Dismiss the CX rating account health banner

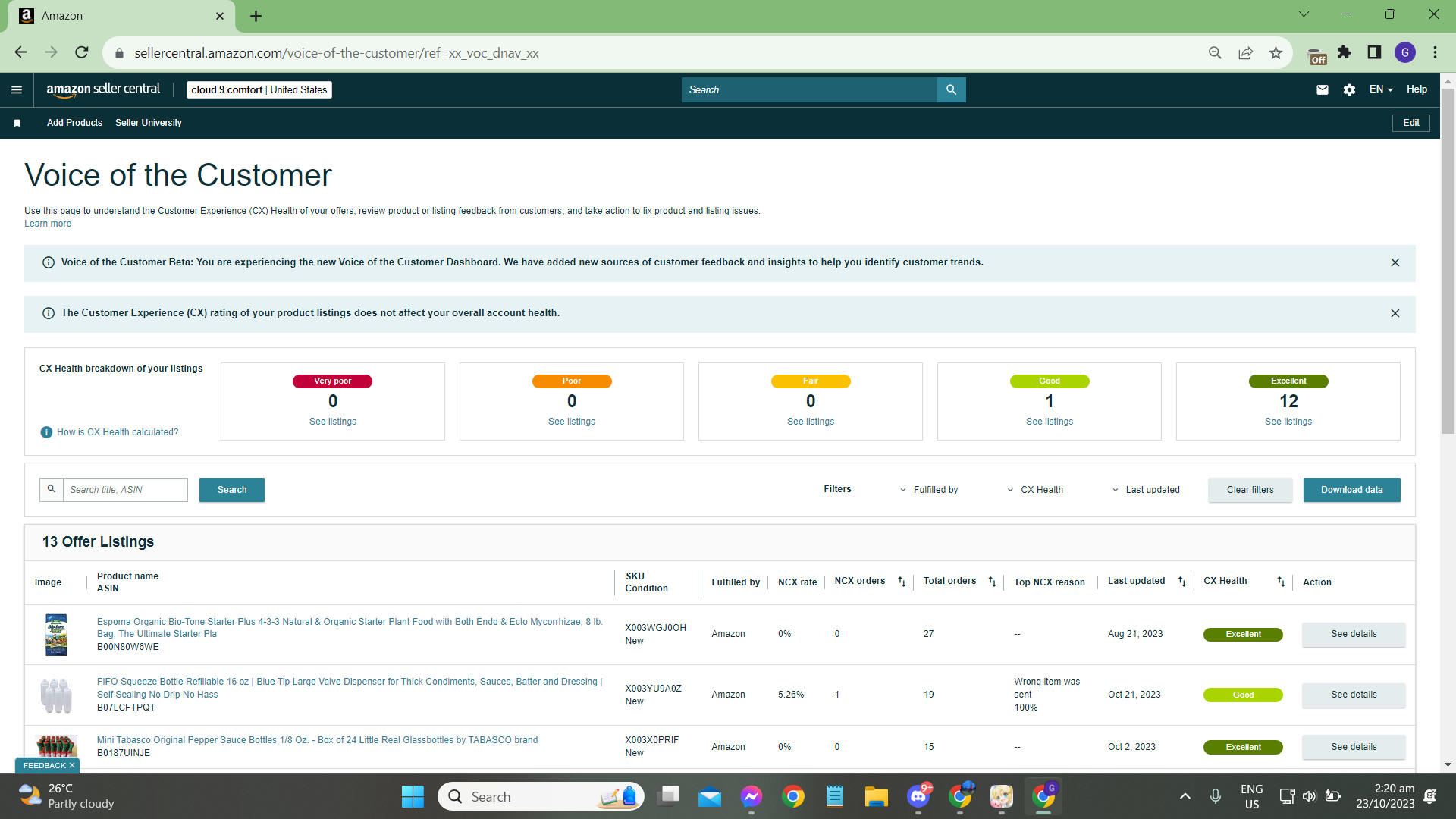[x=1395, y=313]
